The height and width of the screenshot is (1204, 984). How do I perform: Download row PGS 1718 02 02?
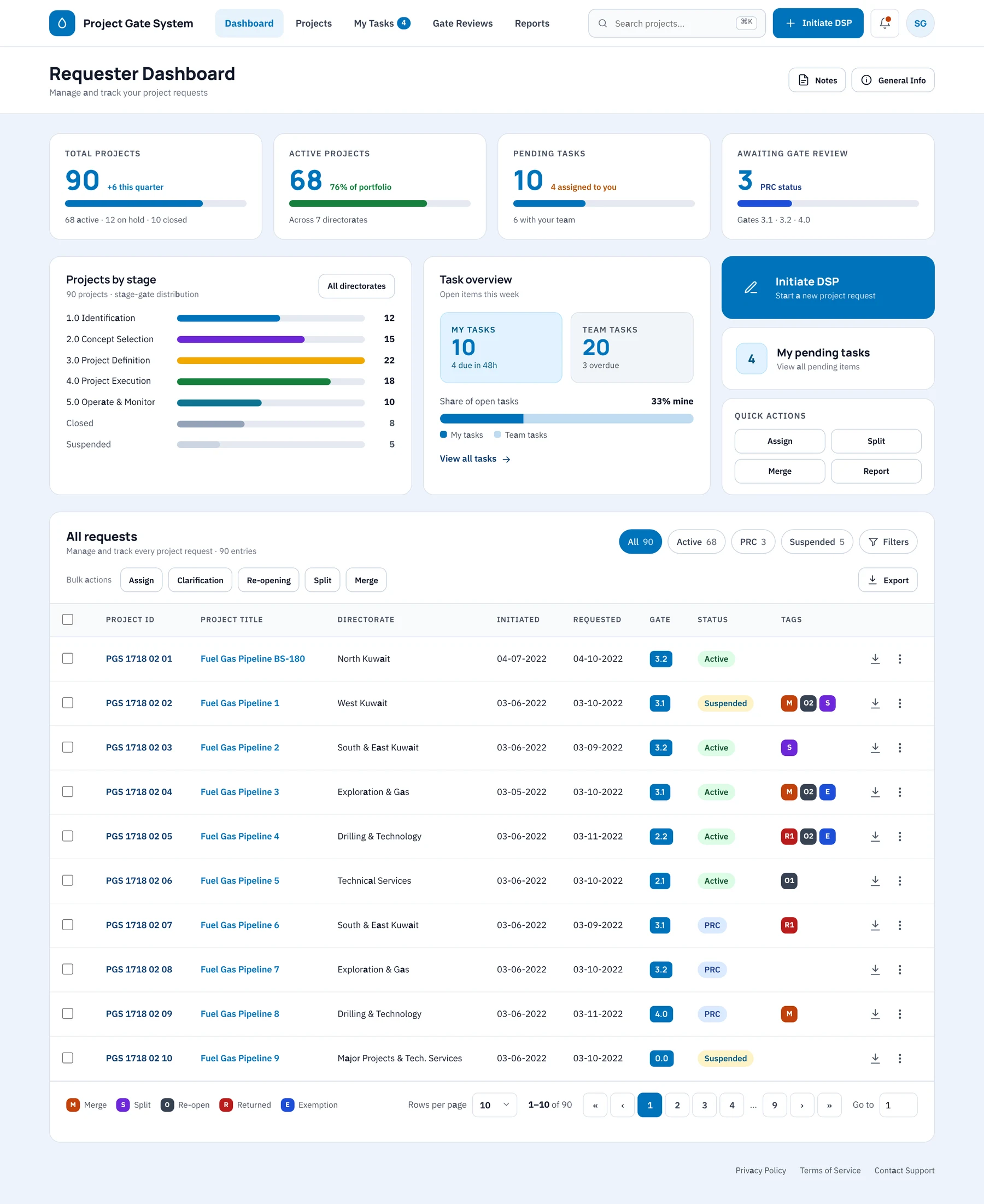click(x=875, y=703)
